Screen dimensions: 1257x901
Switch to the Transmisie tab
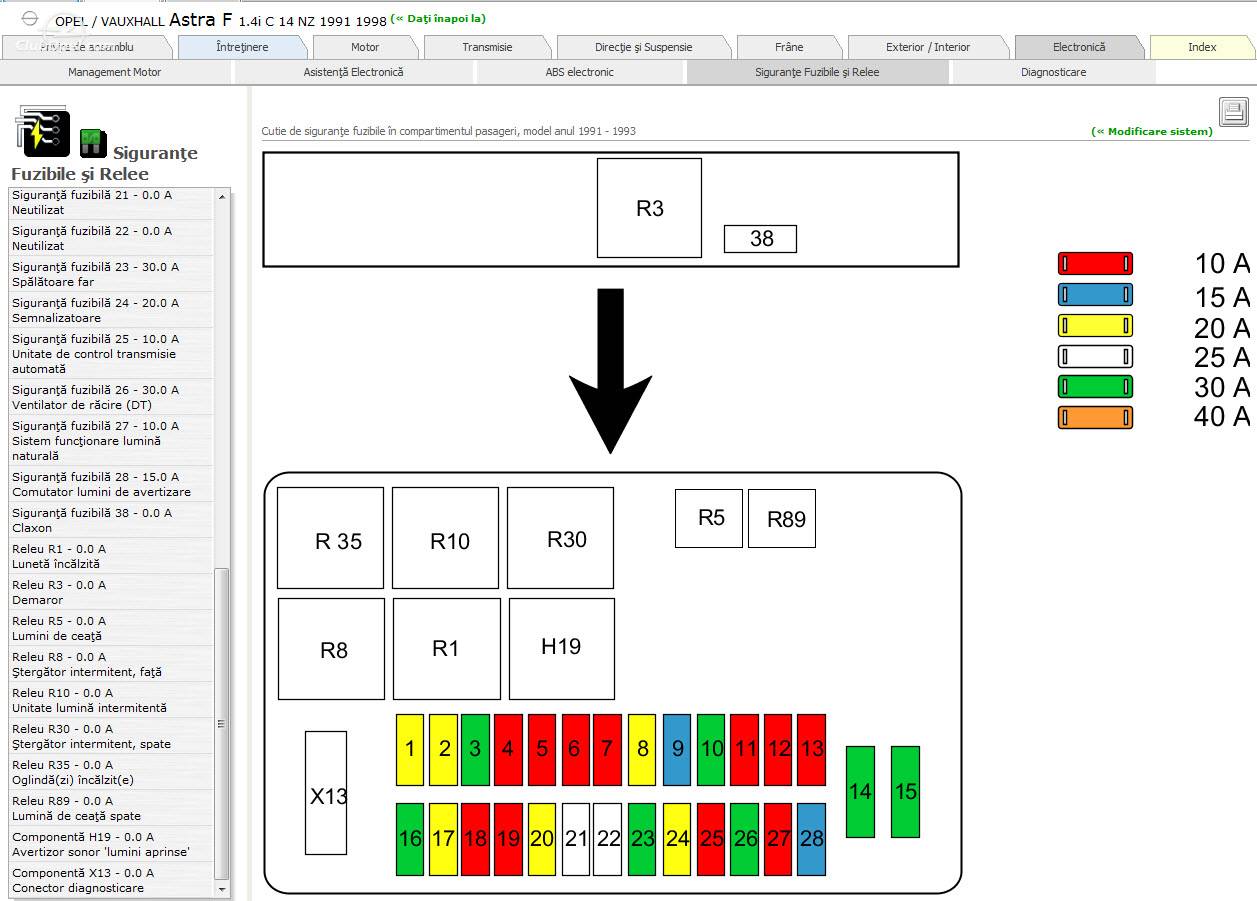coord(487,47)
